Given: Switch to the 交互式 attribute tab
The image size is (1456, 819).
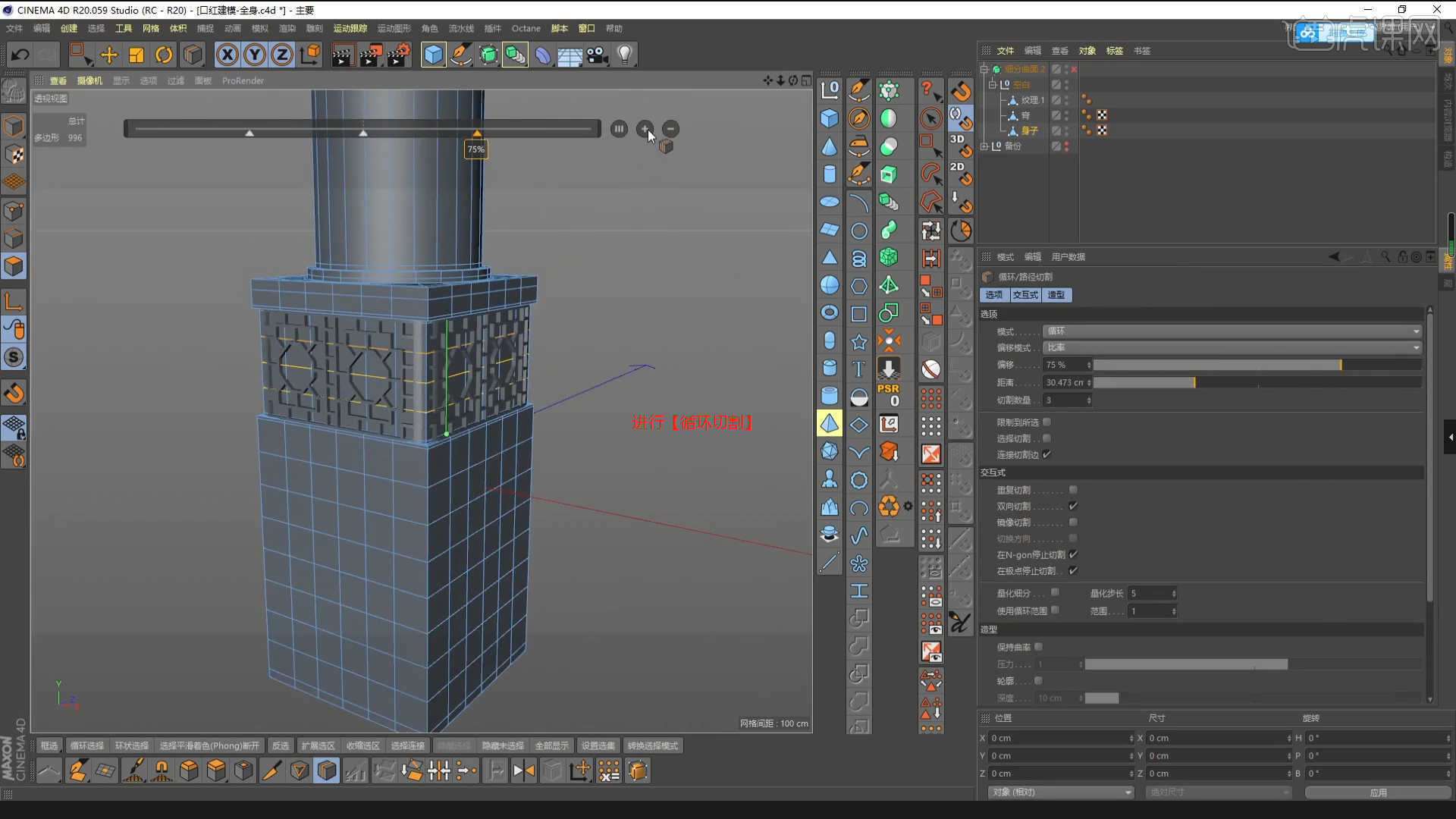Looking at the screenshot, I should pos(1025,295).
